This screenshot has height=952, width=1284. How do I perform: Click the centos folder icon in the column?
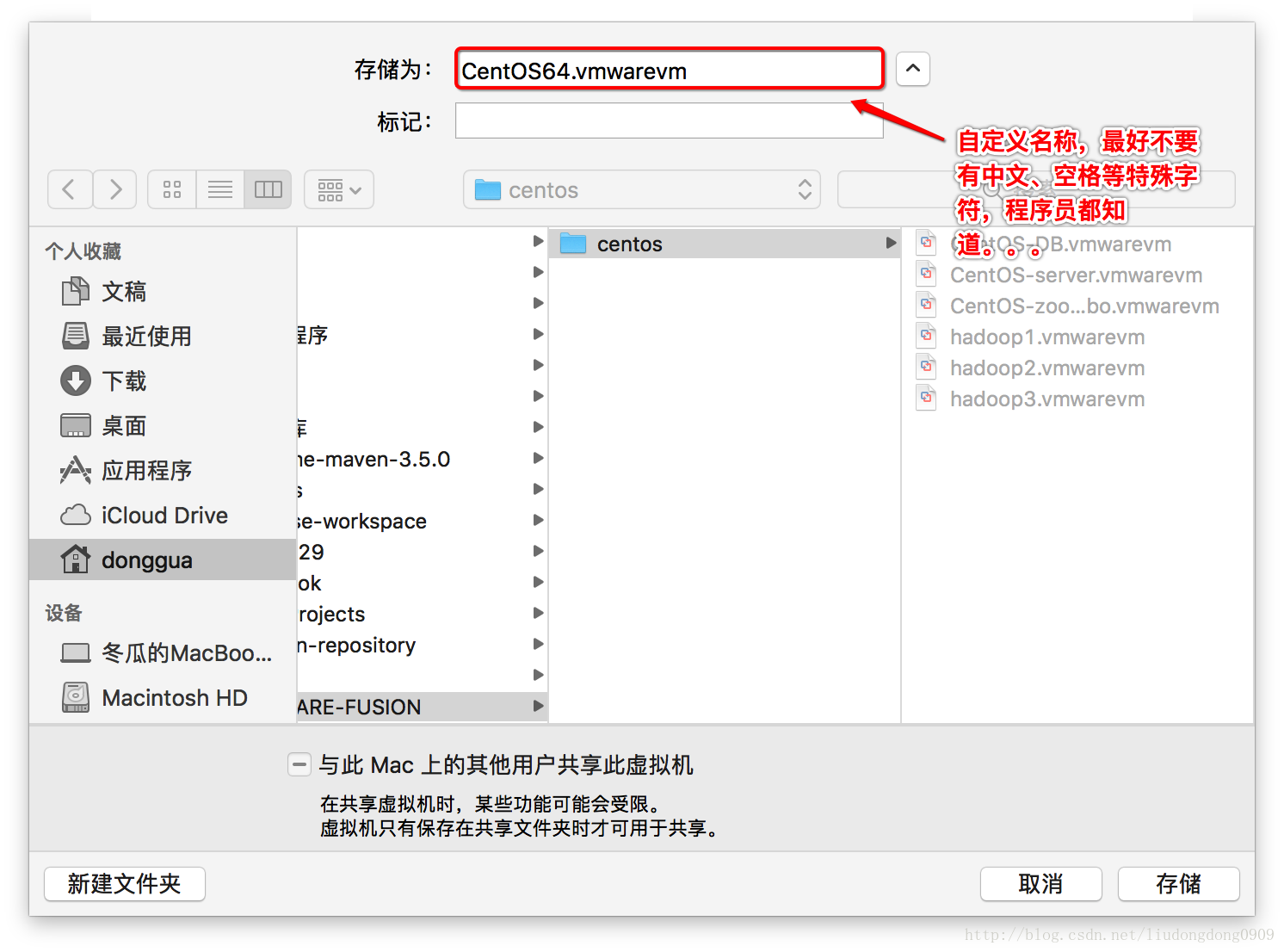[x=573, y=244]
